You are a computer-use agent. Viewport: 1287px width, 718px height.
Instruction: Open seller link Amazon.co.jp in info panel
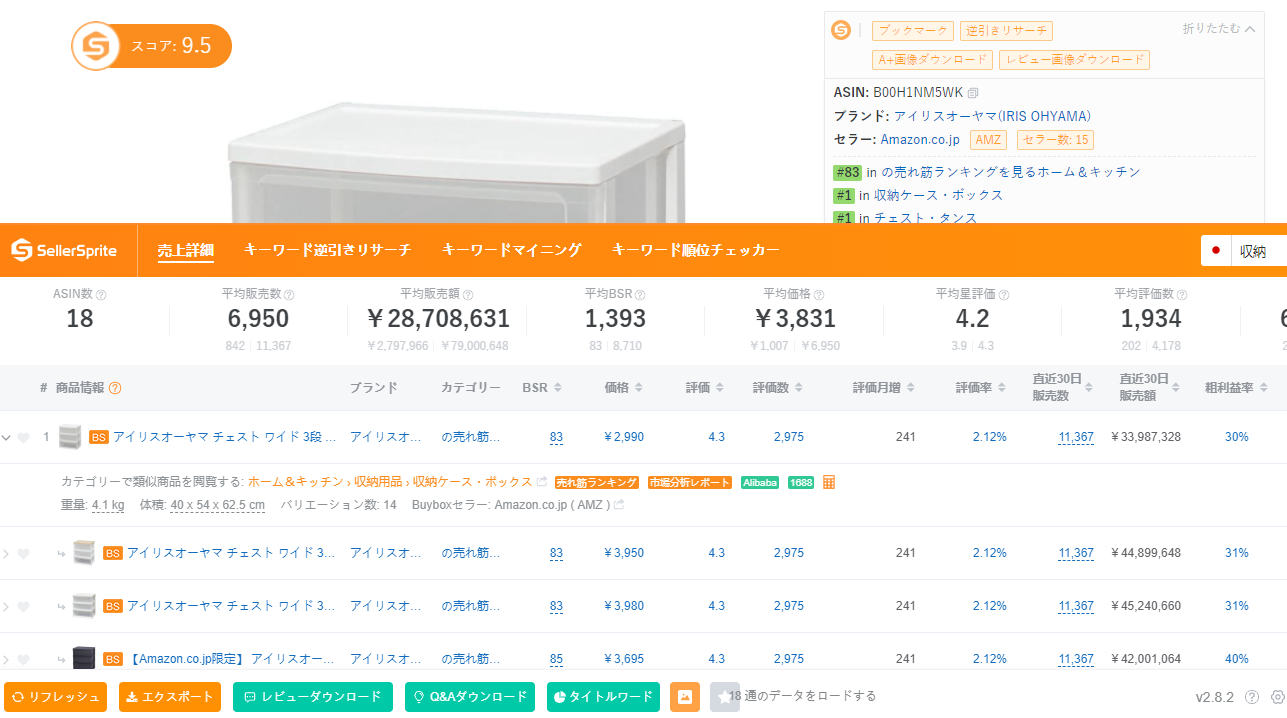[920, 139]
